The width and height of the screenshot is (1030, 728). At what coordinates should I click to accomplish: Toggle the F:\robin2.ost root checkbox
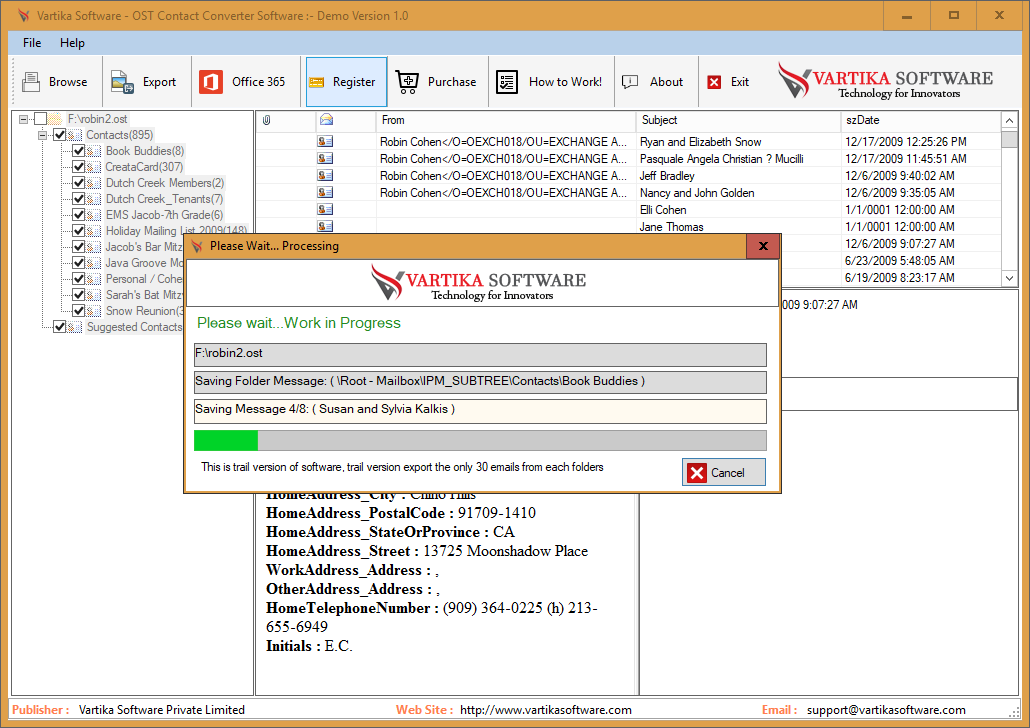point(41,119)
